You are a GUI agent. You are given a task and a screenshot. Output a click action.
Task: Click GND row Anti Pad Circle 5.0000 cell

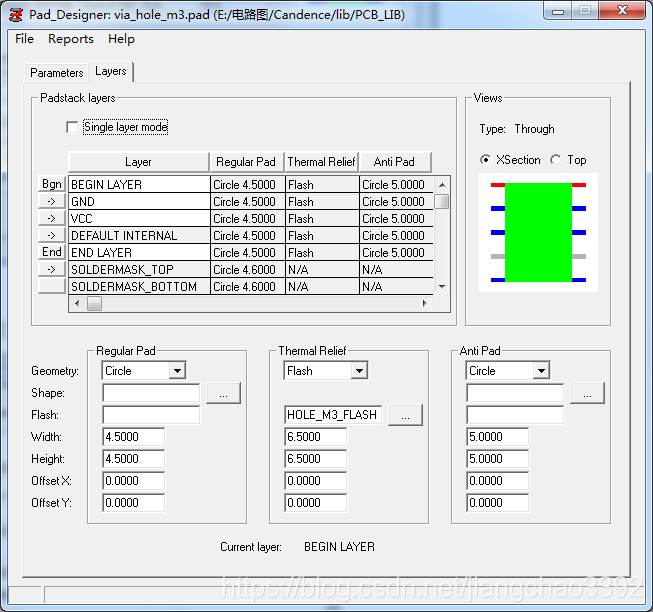click(396, 202)
